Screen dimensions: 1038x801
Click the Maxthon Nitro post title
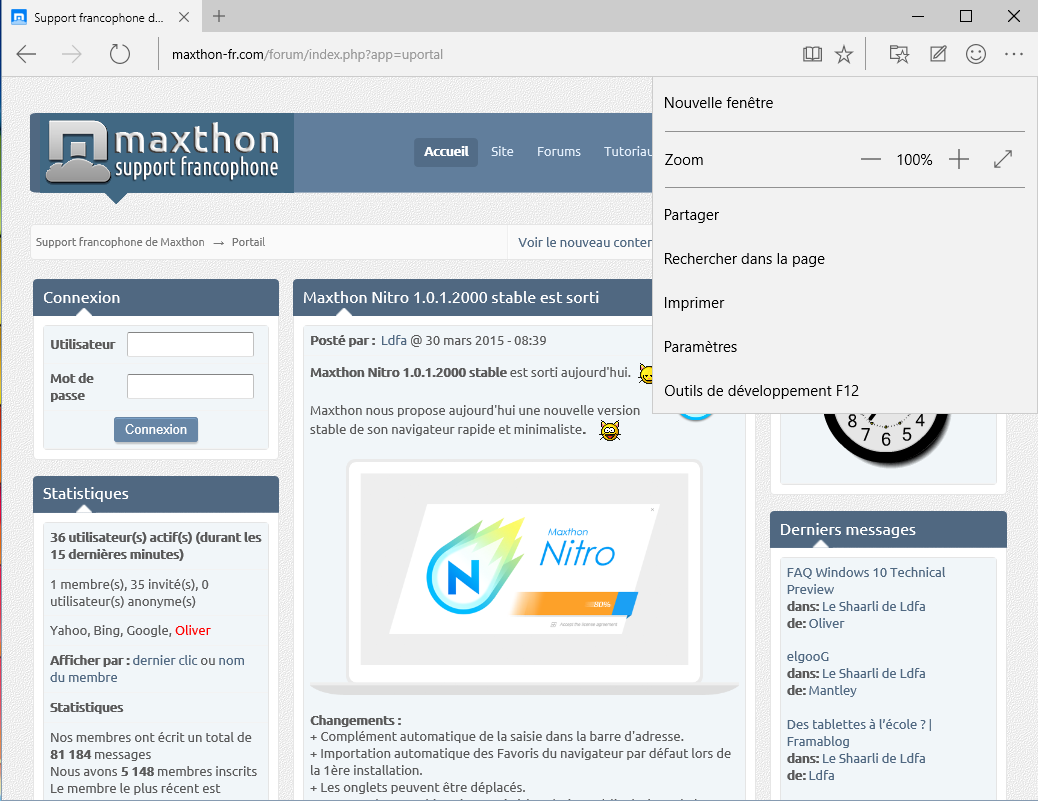(x=451, y=298)
